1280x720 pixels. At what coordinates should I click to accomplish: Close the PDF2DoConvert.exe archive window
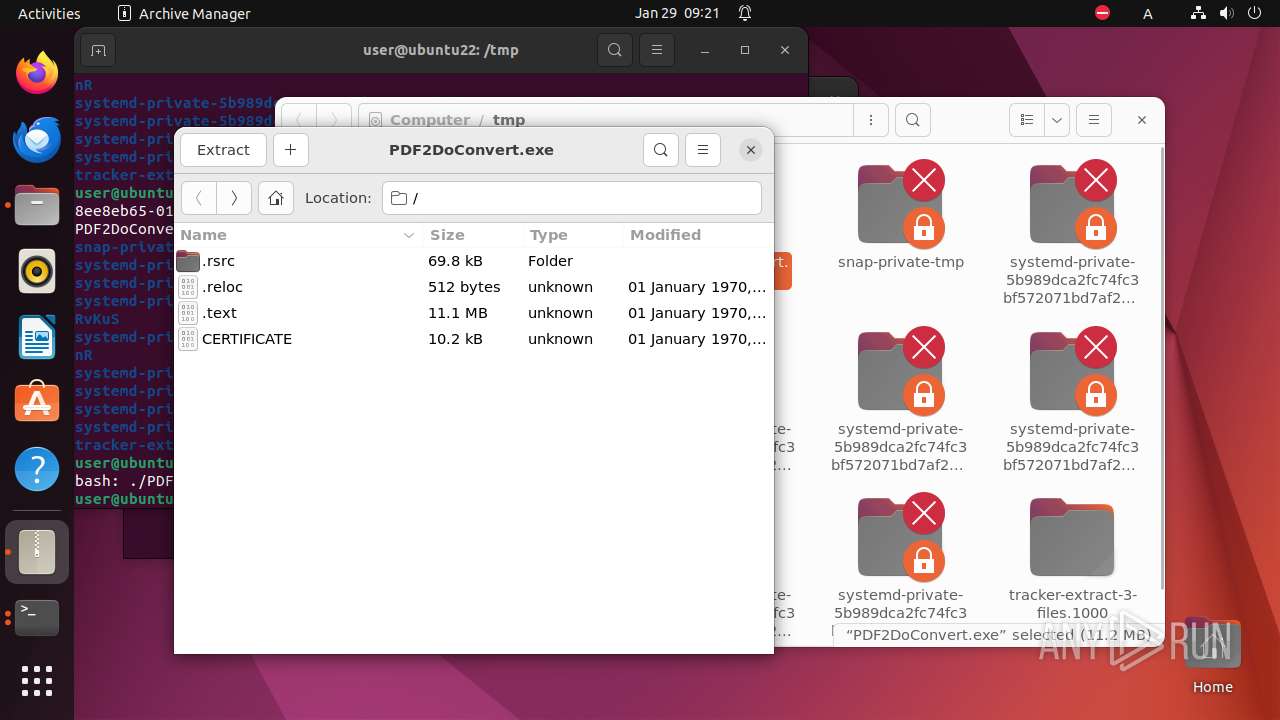point(751,150)
